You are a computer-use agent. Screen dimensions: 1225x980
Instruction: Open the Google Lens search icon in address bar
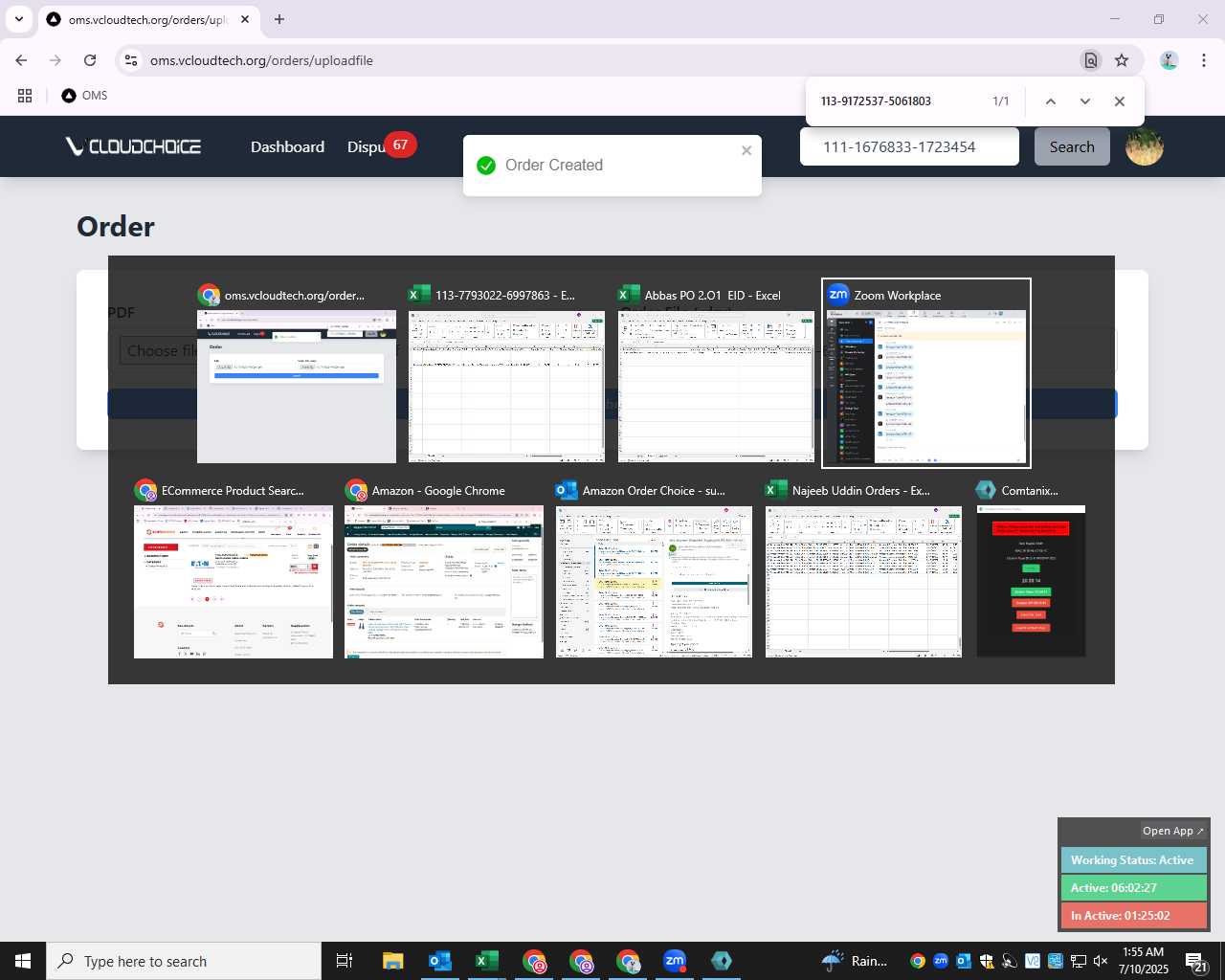point(1091,60)
